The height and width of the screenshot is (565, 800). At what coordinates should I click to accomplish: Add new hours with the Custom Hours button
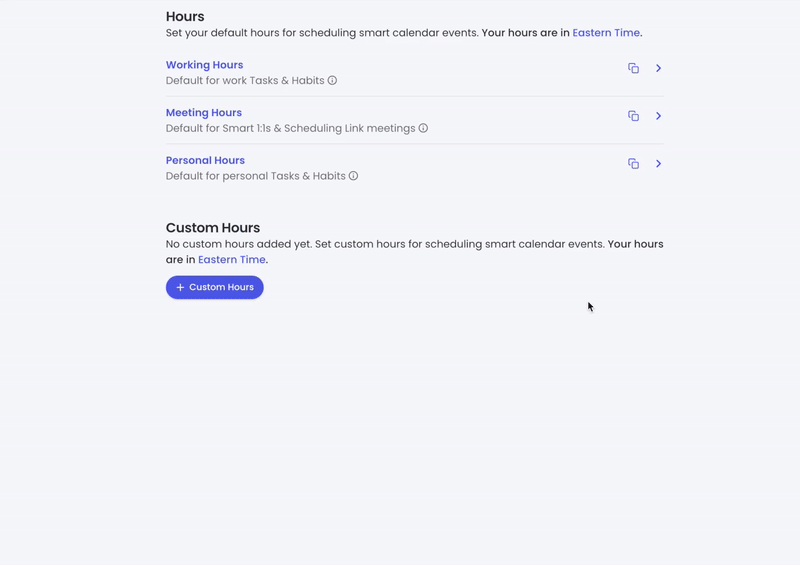click(215, 287)
